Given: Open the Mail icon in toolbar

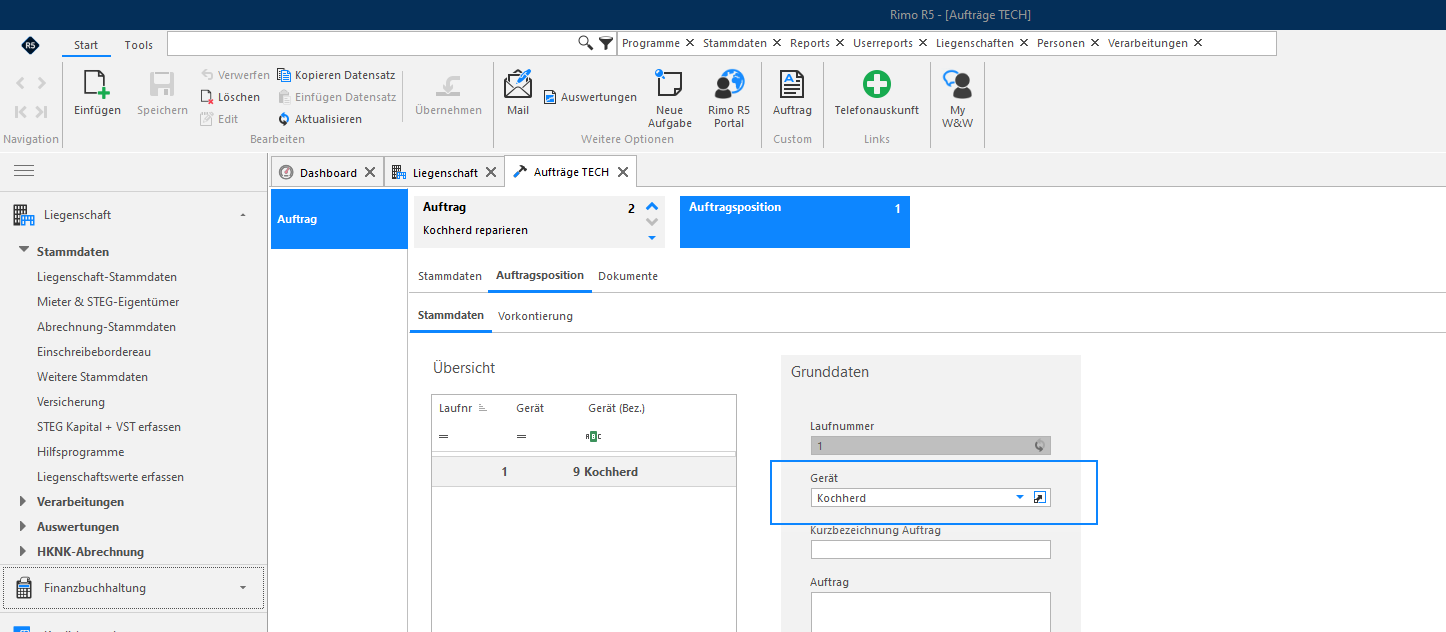Looking at the screenshot, I should [x=518, y=84].
